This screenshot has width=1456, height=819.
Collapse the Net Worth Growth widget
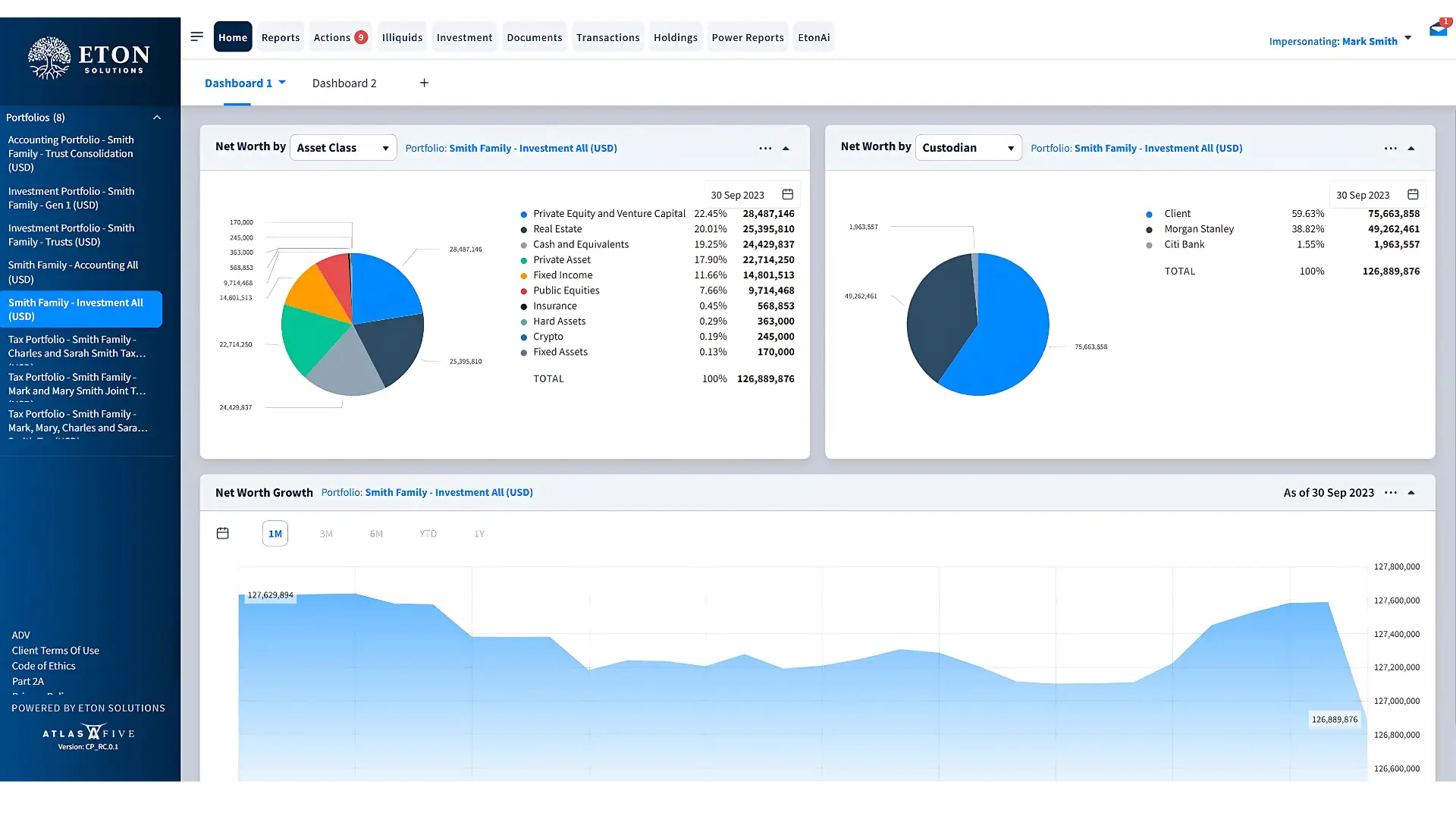tap(1411, 493)
